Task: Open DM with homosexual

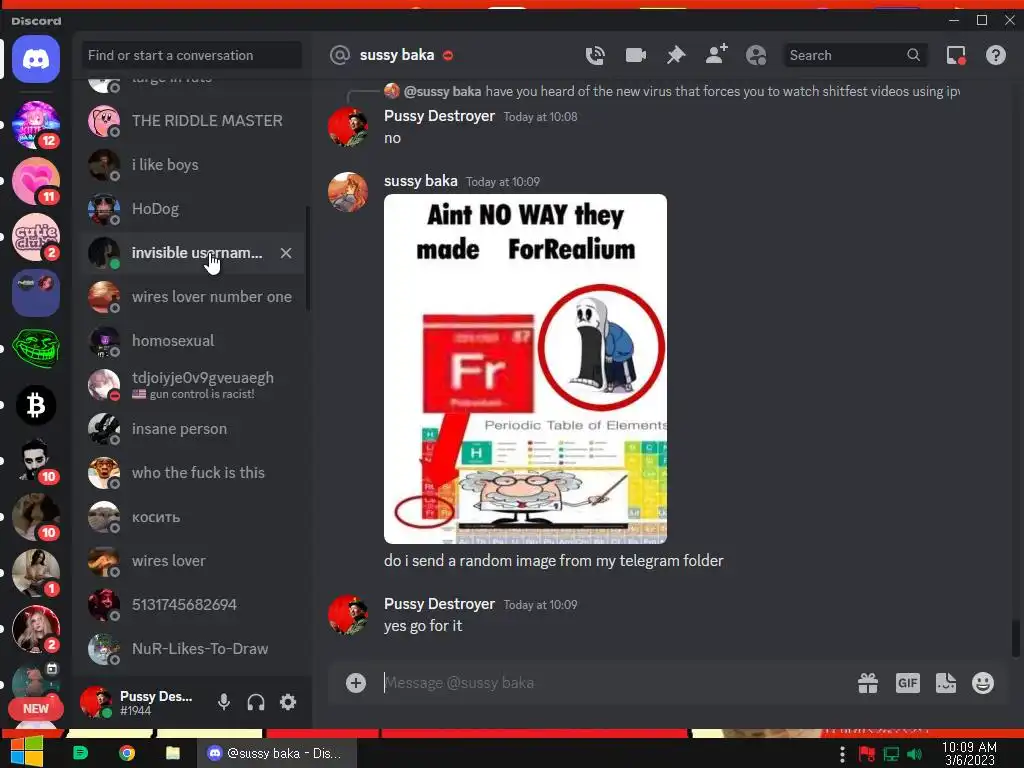Action: click(x=193, y=341)
